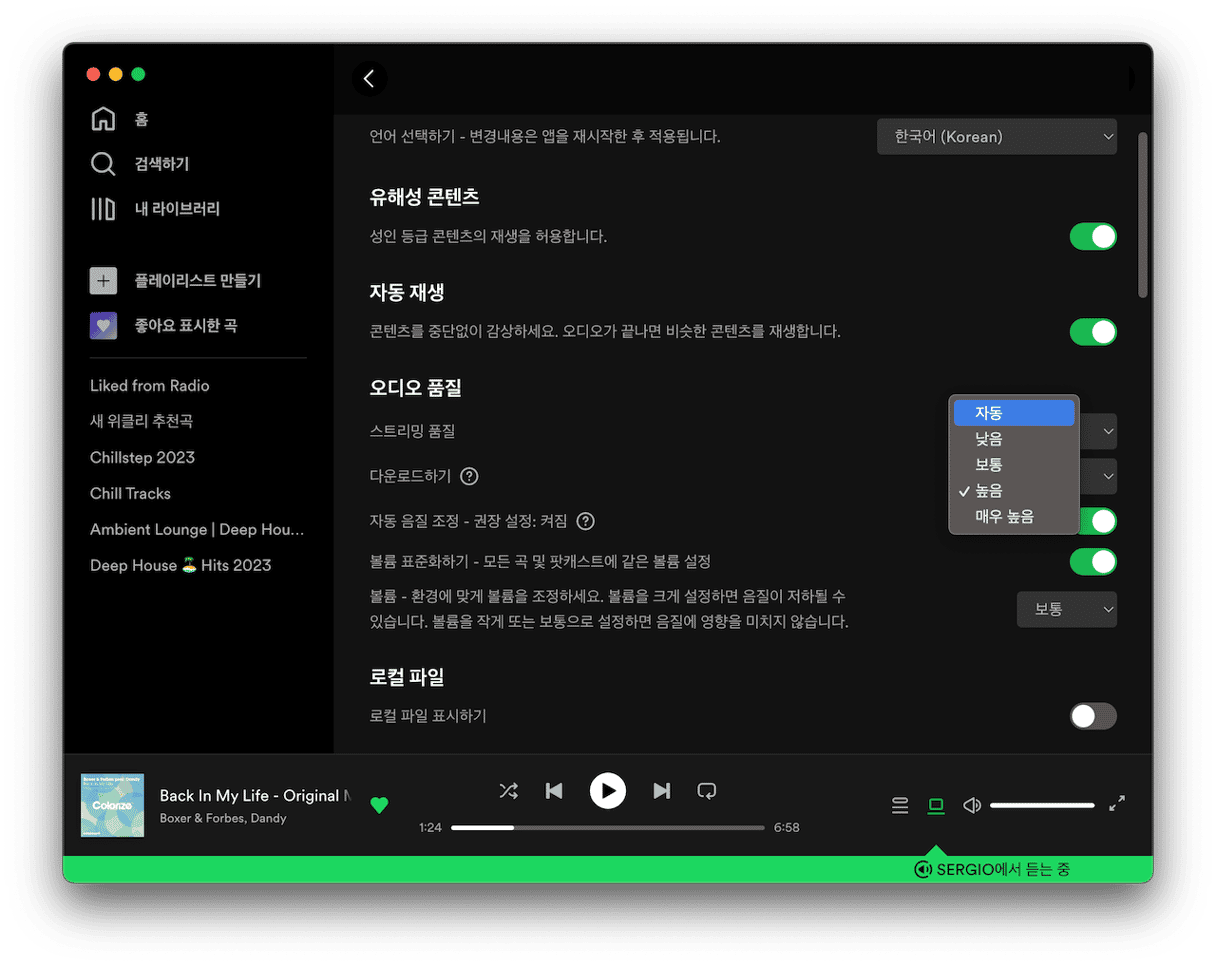Toggle shuffle playback icon

tap(508, 791)
